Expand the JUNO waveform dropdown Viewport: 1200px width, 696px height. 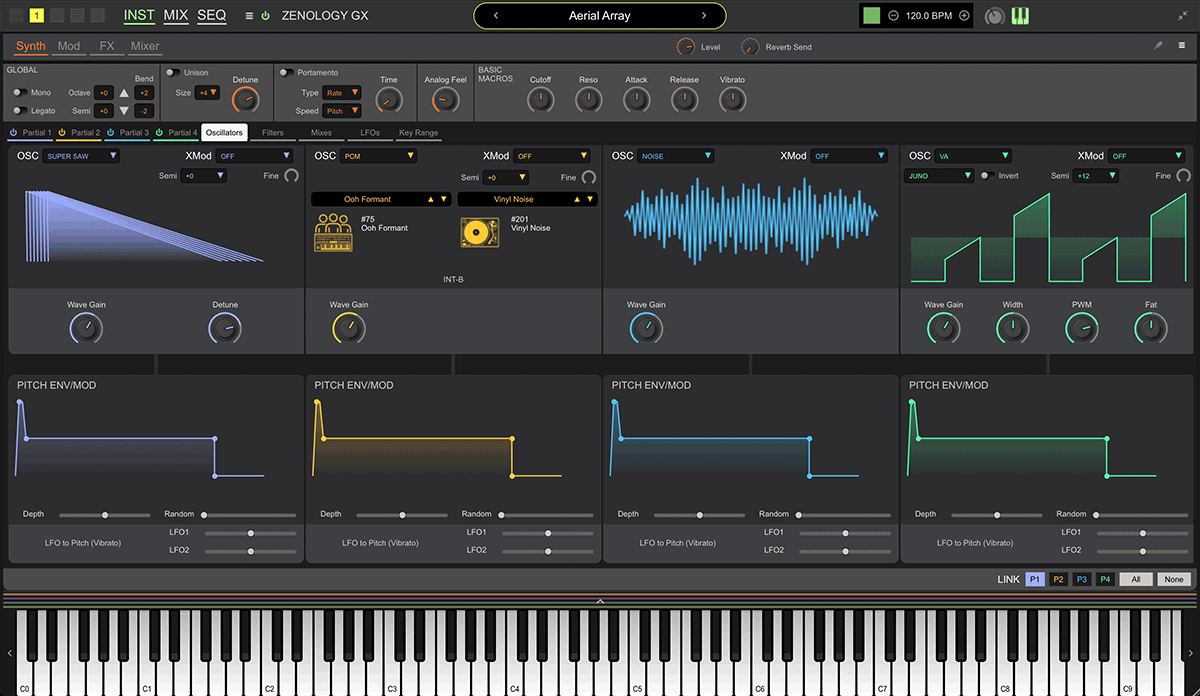(939, 176)
